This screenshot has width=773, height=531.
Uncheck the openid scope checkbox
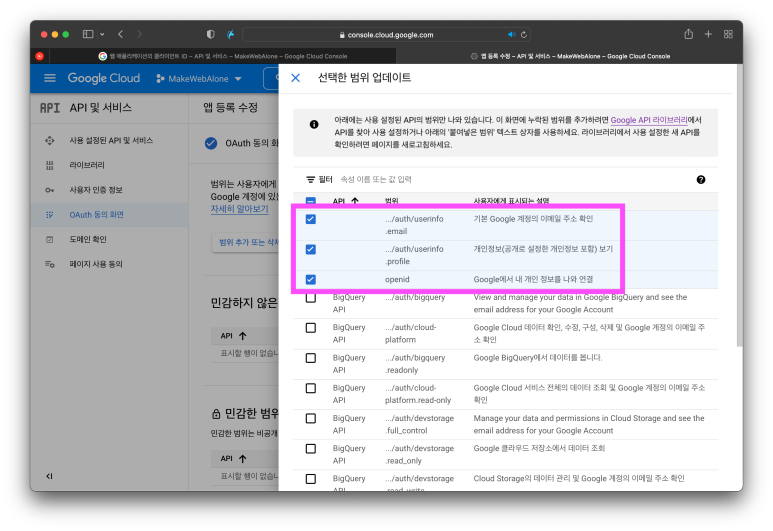[311, 280]
